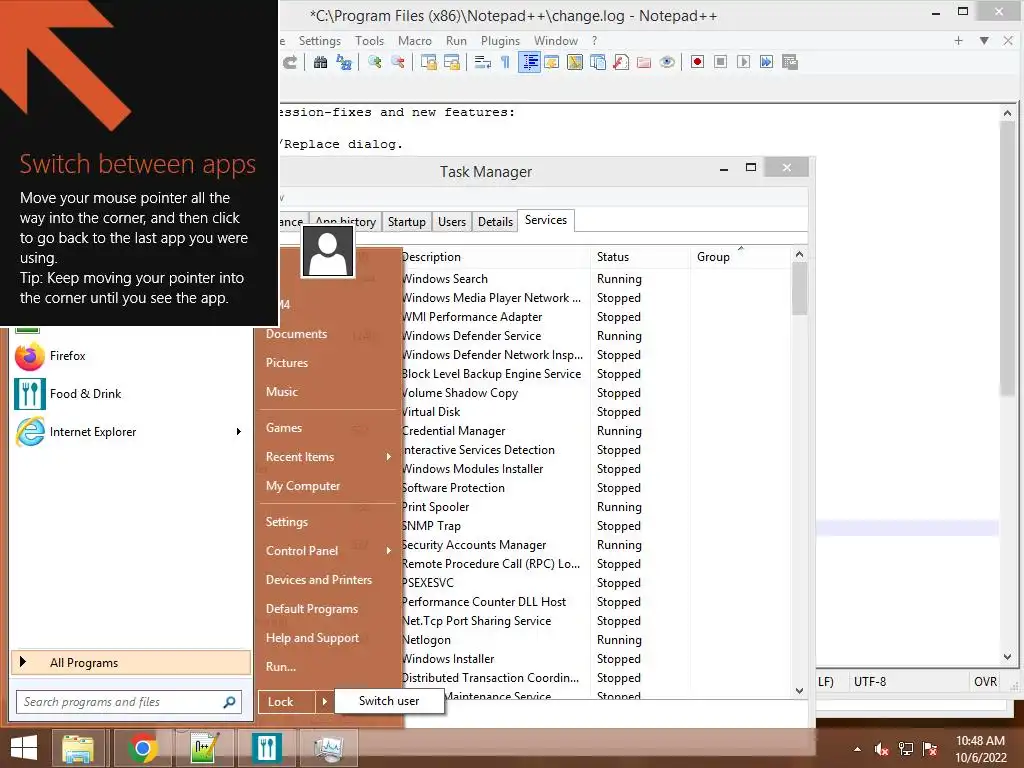
Task: Open the Function List icon
Action: point(621,62)
